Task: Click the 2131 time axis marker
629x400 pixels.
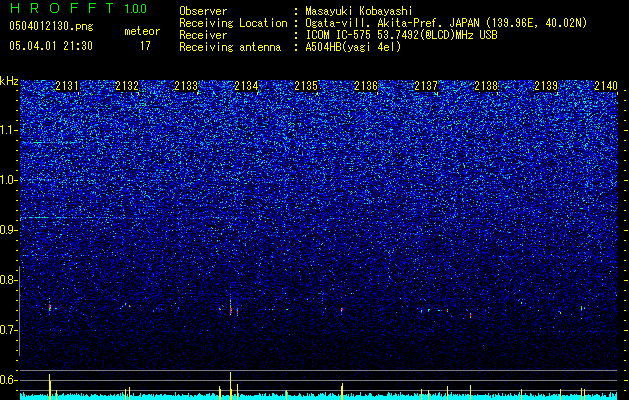Action: click(67, 86)
